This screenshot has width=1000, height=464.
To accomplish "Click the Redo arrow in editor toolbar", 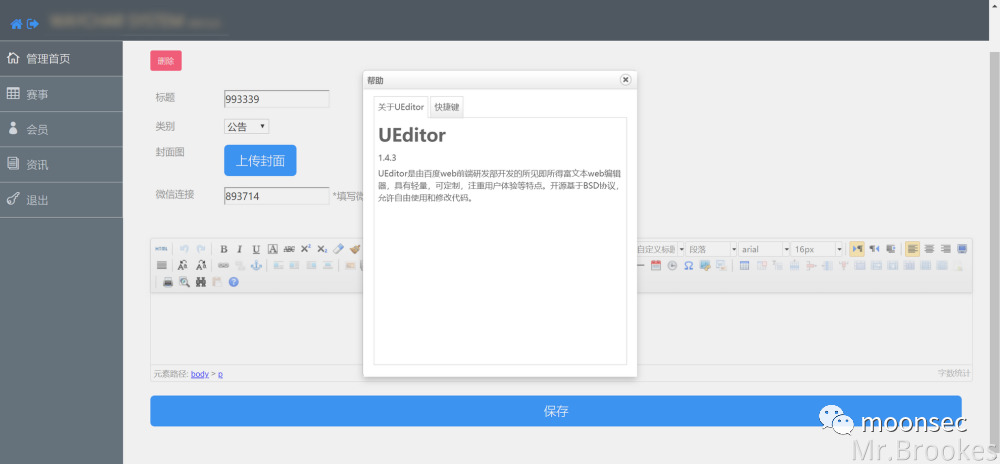I will pyautogui.click(x=200, y=249).
